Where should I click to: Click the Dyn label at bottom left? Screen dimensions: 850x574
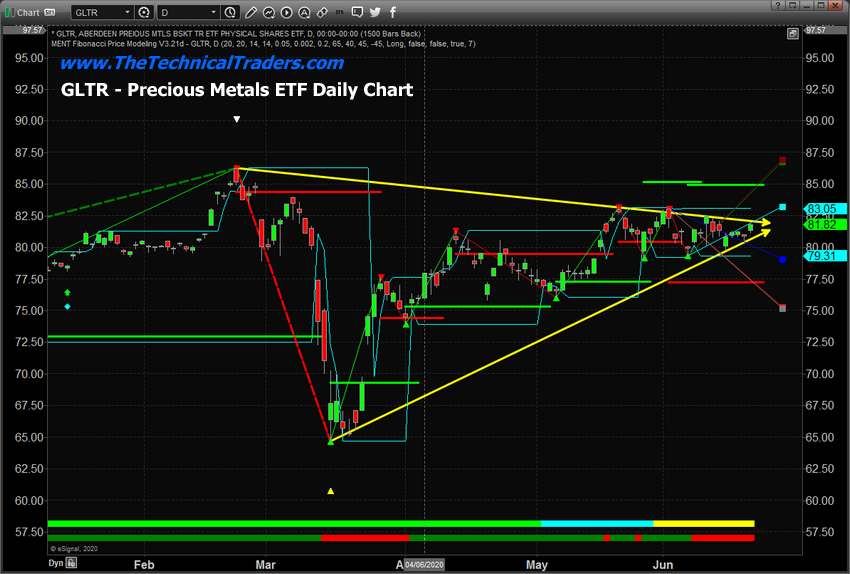click(x=56, y=563)
